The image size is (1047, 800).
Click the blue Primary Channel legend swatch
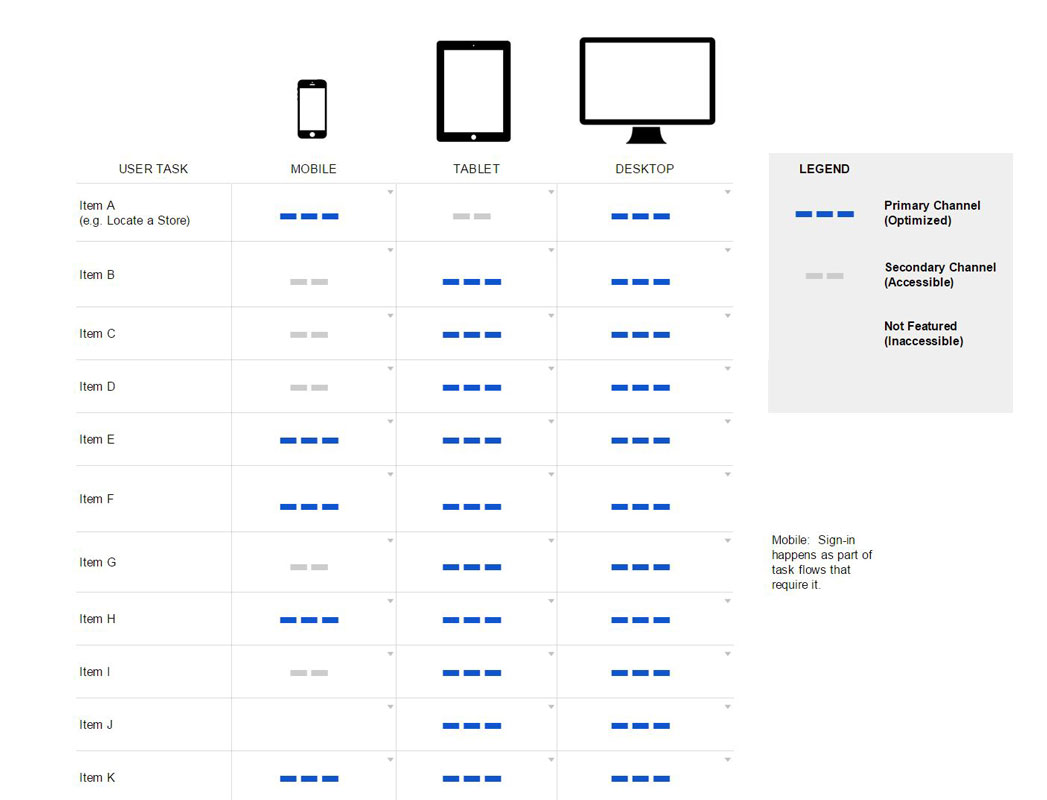(x=824, y=214)
